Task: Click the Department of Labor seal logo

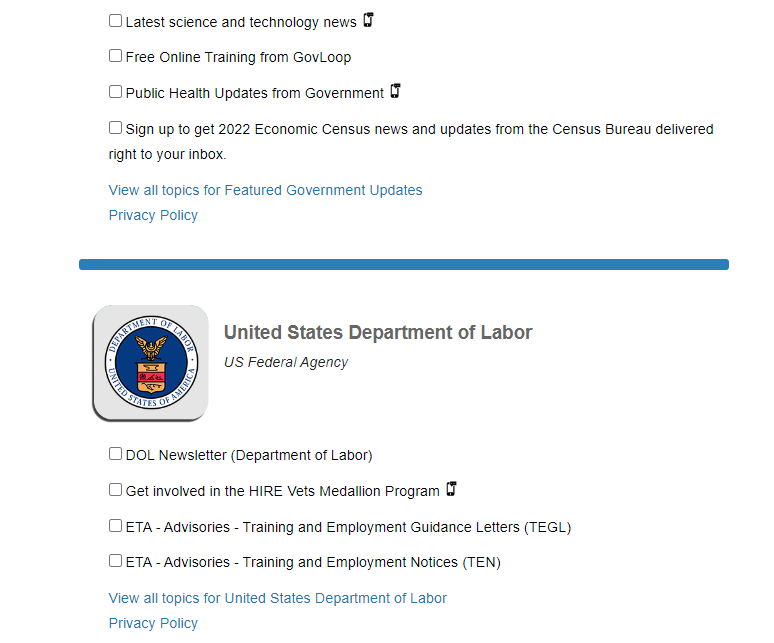Action: 150,363
